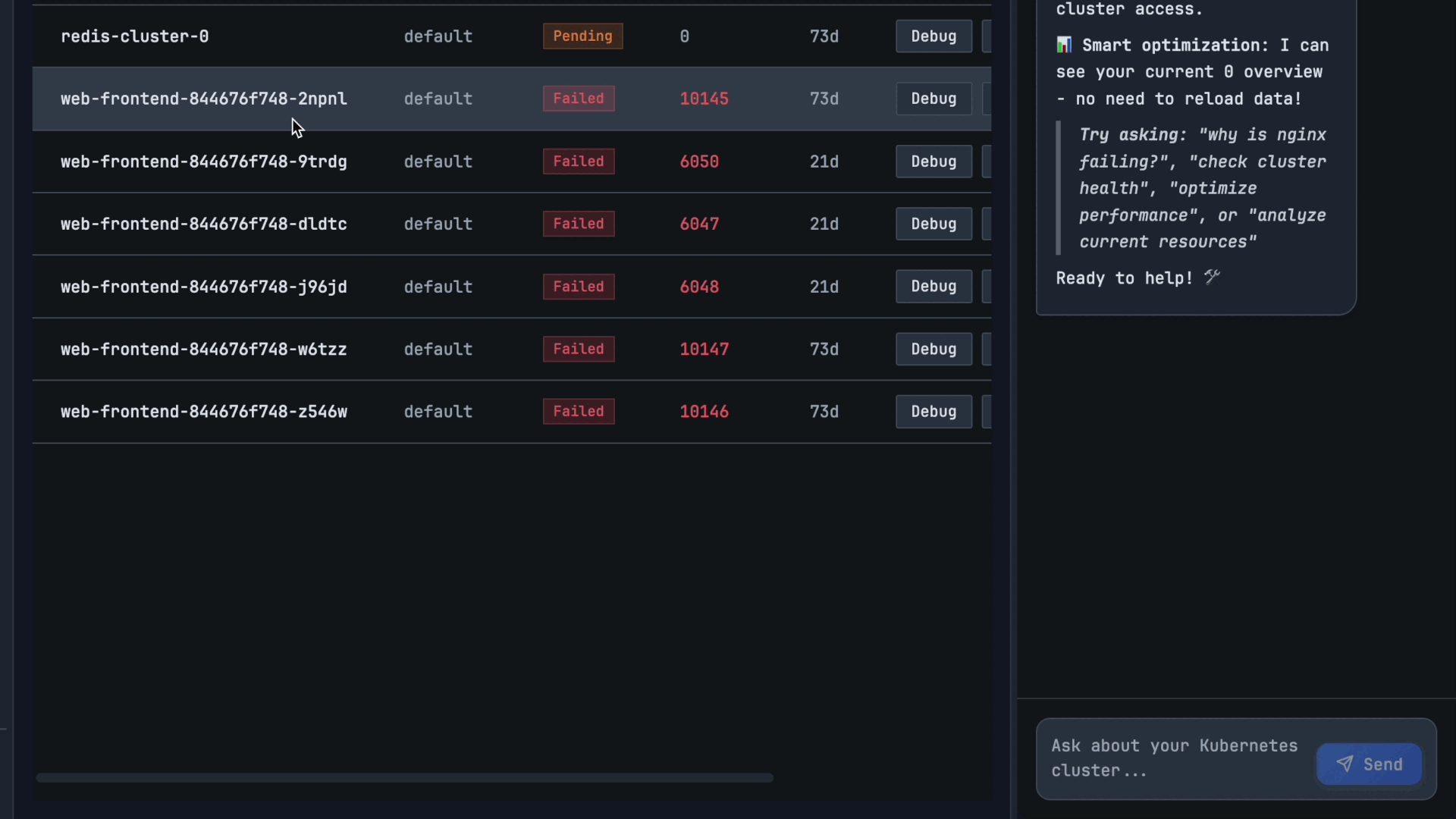Click the Pending status badge on redis-cluster-0

point(582,36)
